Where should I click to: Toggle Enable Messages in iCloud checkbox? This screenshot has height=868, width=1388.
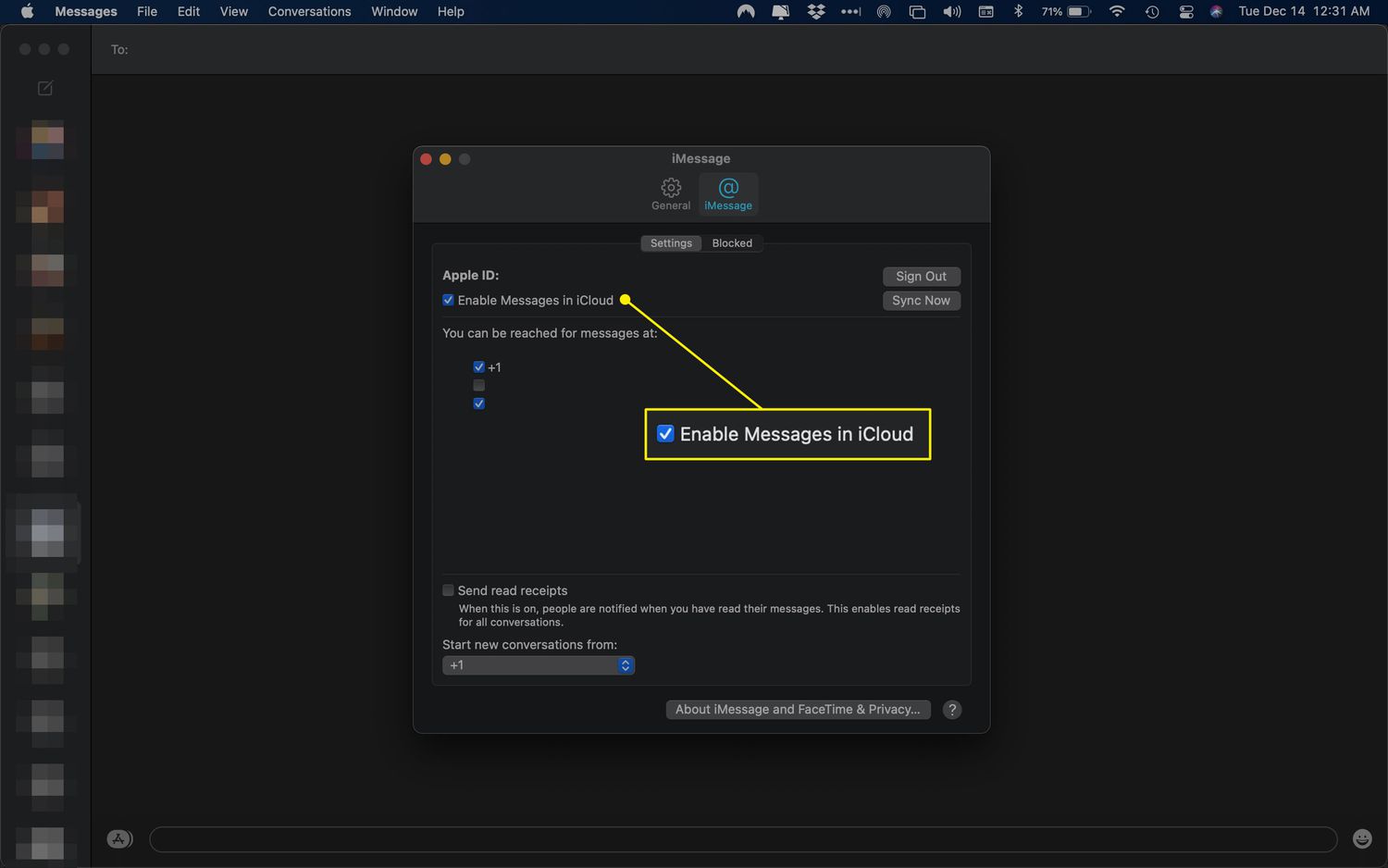pos(449,301)
